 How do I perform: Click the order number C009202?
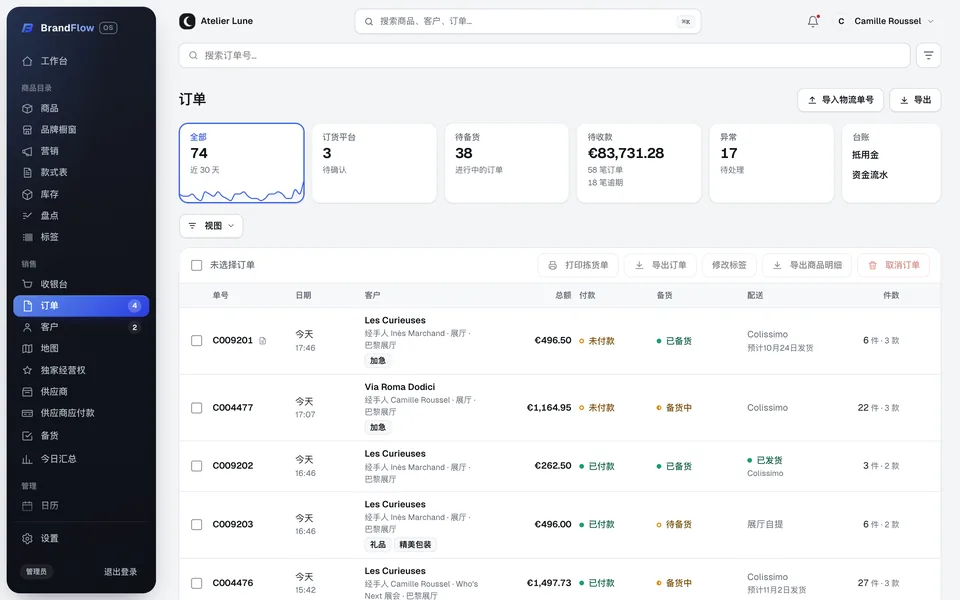[233, 466]
